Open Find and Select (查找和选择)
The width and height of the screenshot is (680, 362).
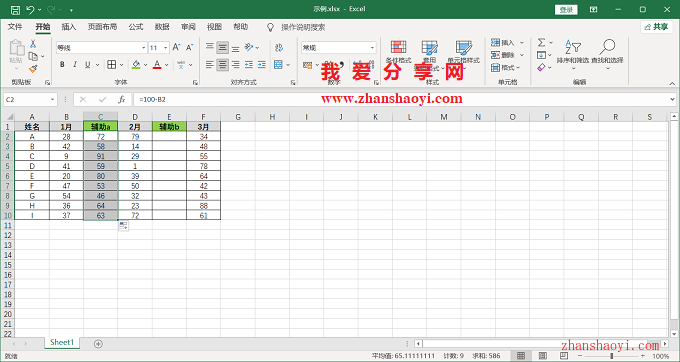pyautogui.click(x=607, y=53)
